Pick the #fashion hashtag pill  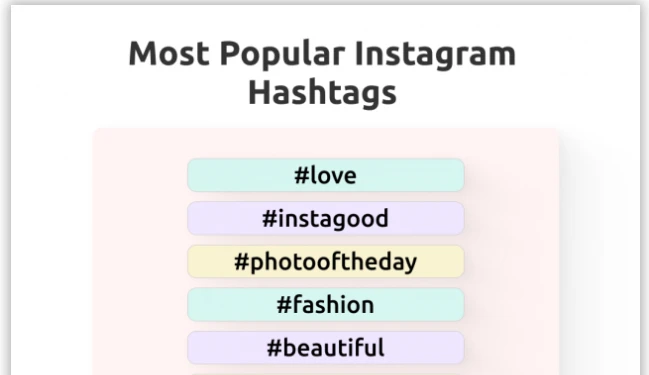(326, 305)
